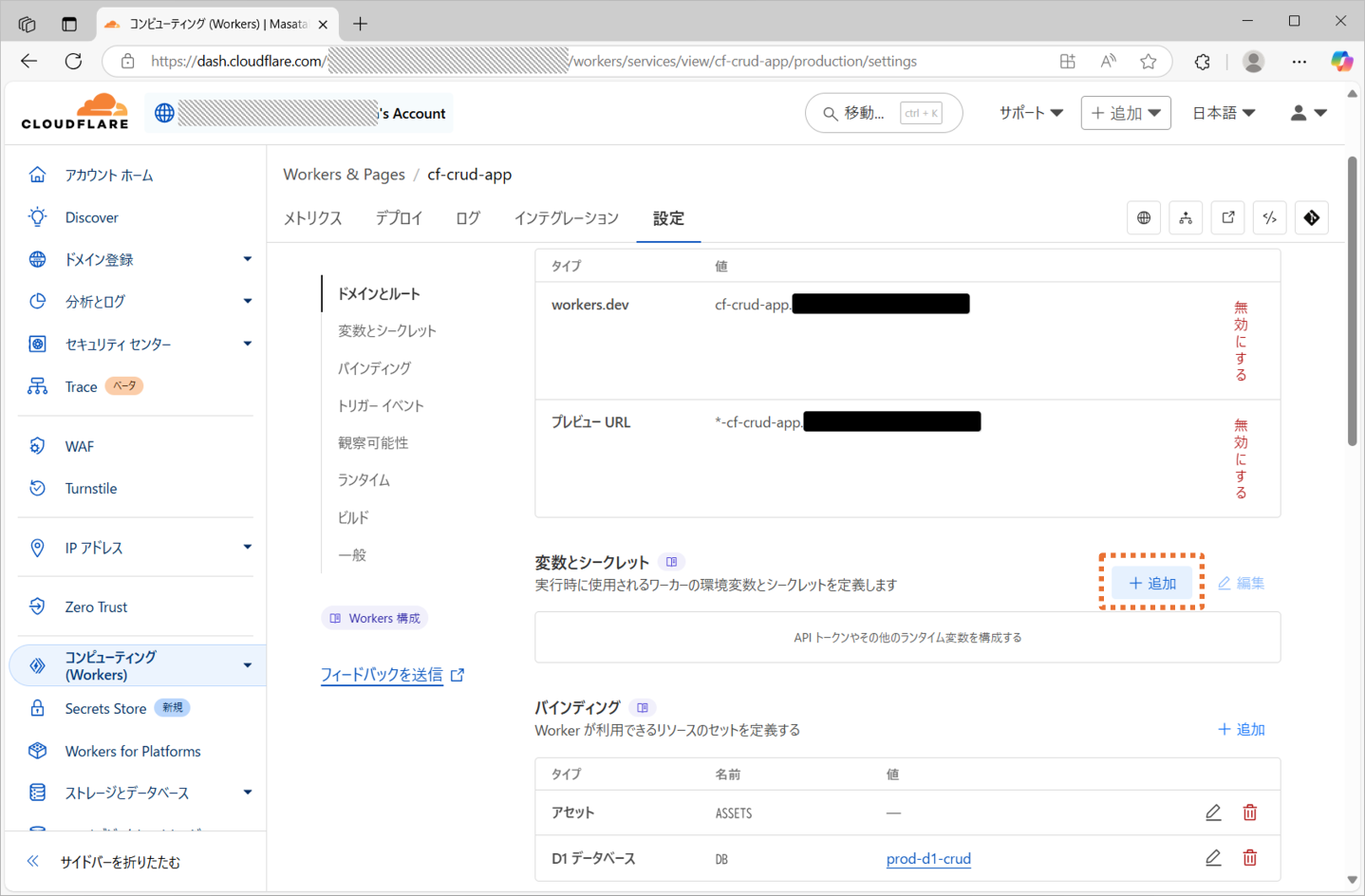1365x896 pixels.
Task: Edit the ASSETS binding pencil icon
Action: (x=1213, y=812)
